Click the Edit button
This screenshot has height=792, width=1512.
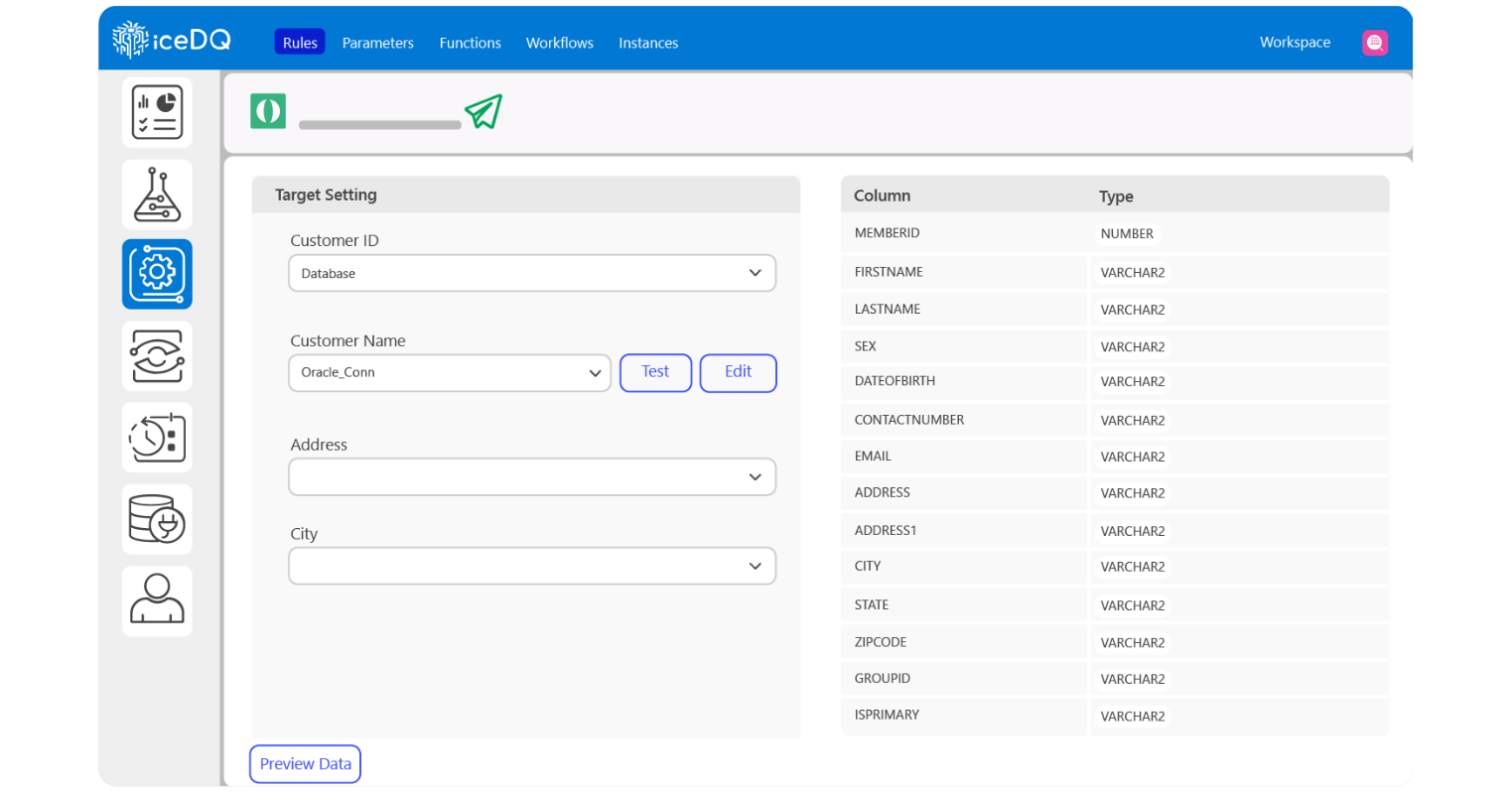point(738,372)
